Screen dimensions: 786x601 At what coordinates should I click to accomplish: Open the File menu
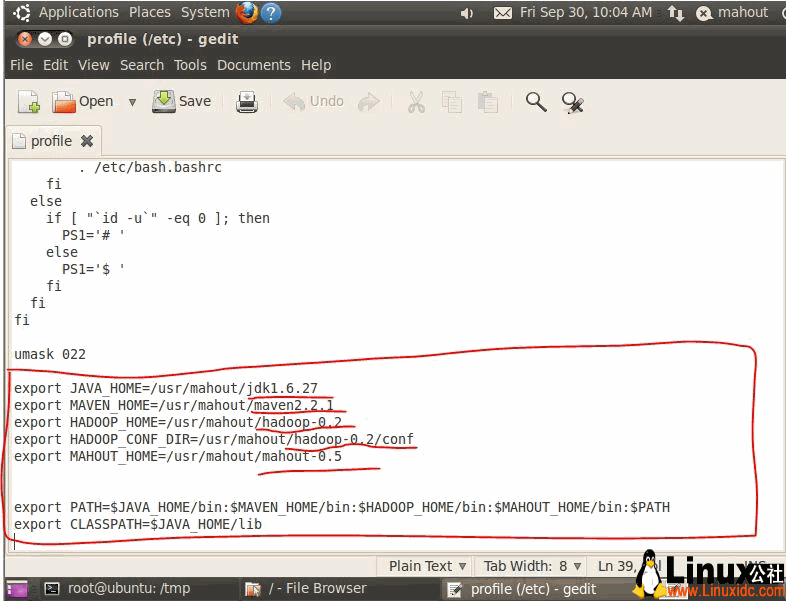click(22, 65)
